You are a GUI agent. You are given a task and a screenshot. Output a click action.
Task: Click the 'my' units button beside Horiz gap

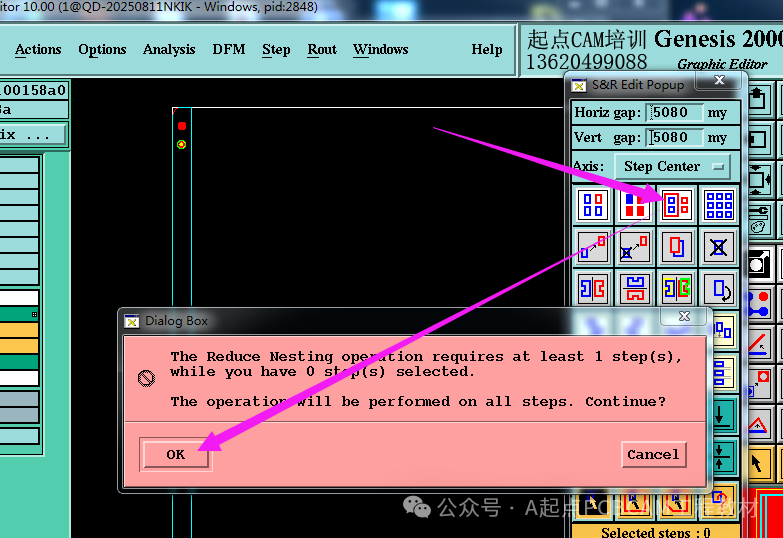click(717, 112)
